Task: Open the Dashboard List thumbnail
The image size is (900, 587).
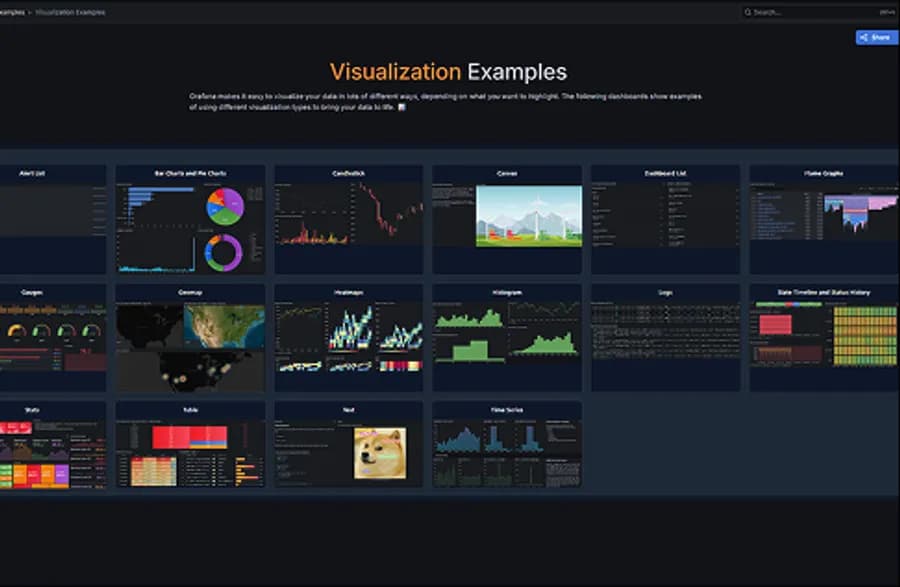Action: [666, 219]
